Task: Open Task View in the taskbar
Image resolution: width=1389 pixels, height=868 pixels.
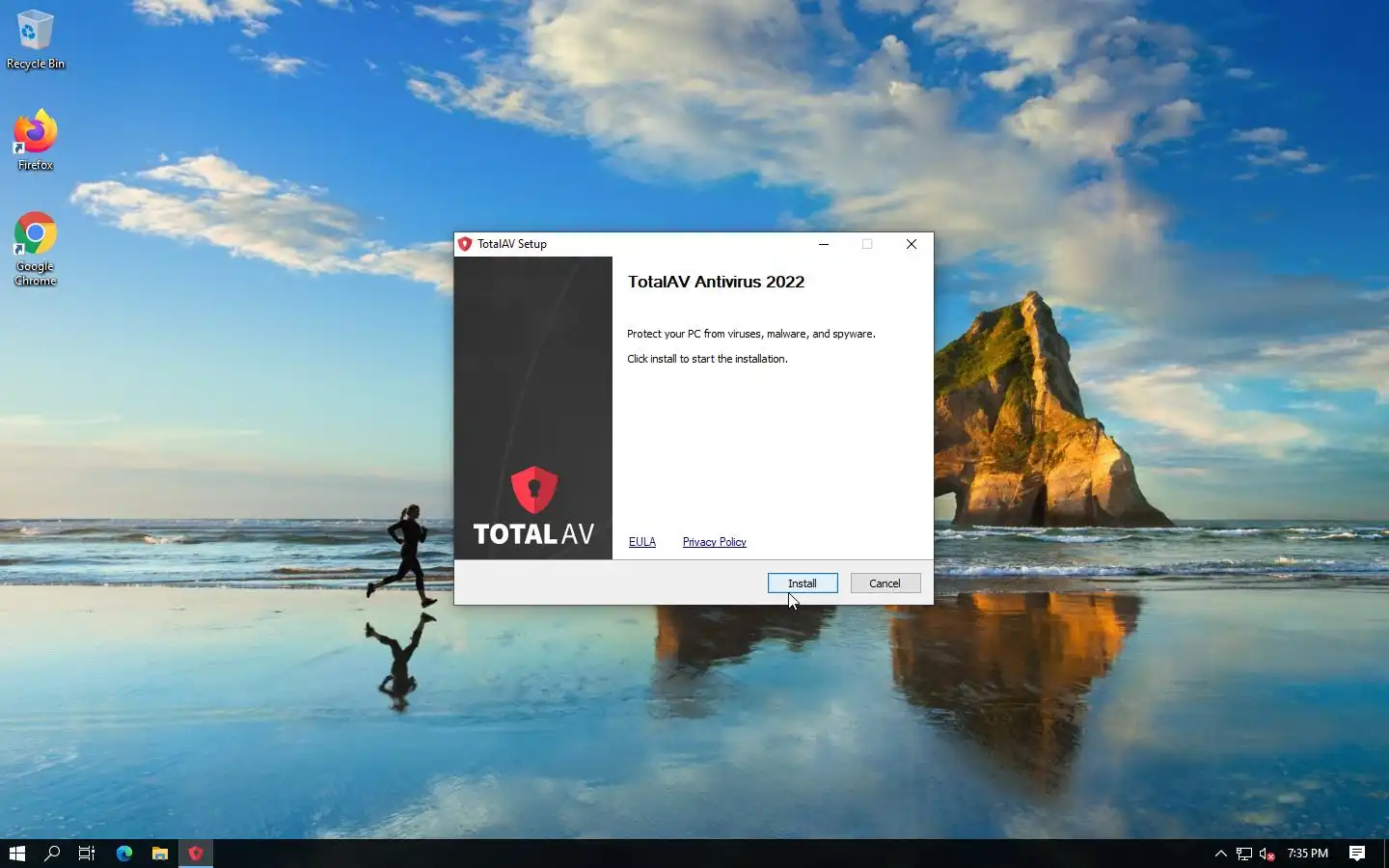Action: pos(87,854)
